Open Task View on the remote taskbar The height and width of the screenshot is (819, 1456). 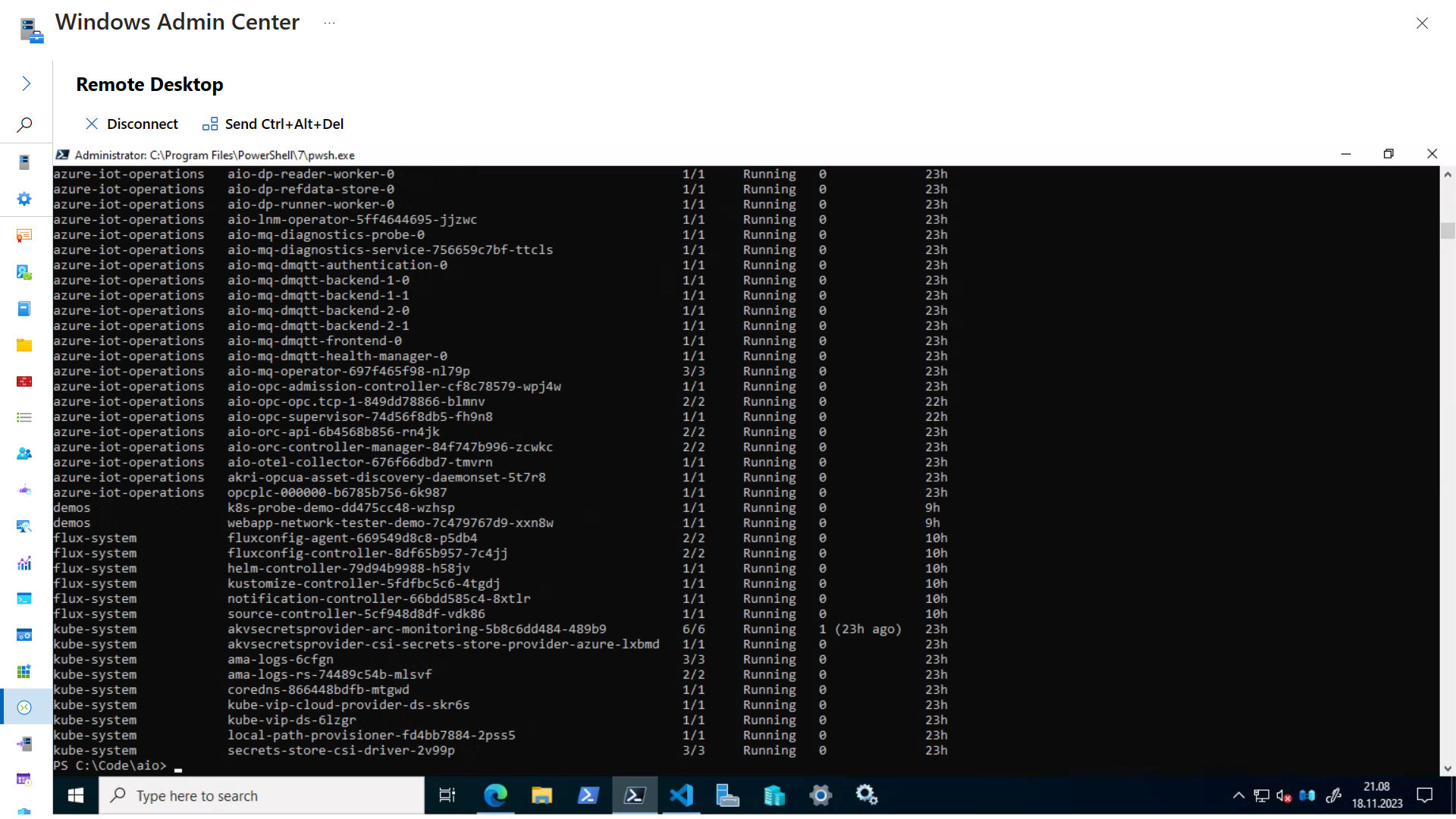[x=447, y=795]
